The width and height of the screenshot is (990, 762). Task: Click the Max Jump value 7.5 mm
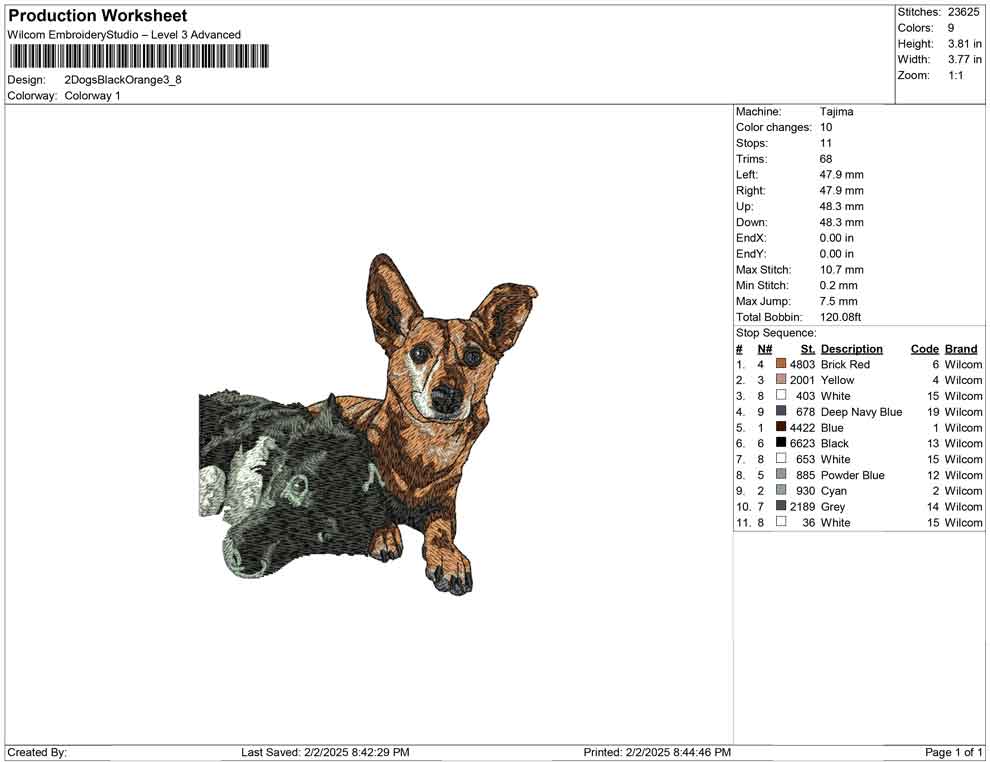(x=838, y=301)
